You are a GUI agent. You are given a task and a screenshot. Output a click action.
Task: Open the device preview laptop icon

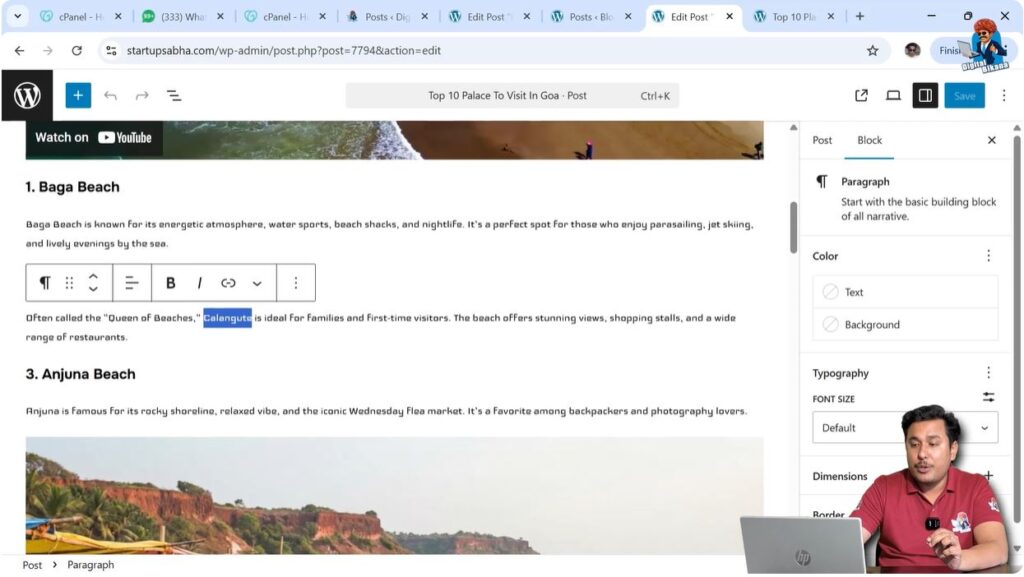pyautogui.click(x=893, y=95)
